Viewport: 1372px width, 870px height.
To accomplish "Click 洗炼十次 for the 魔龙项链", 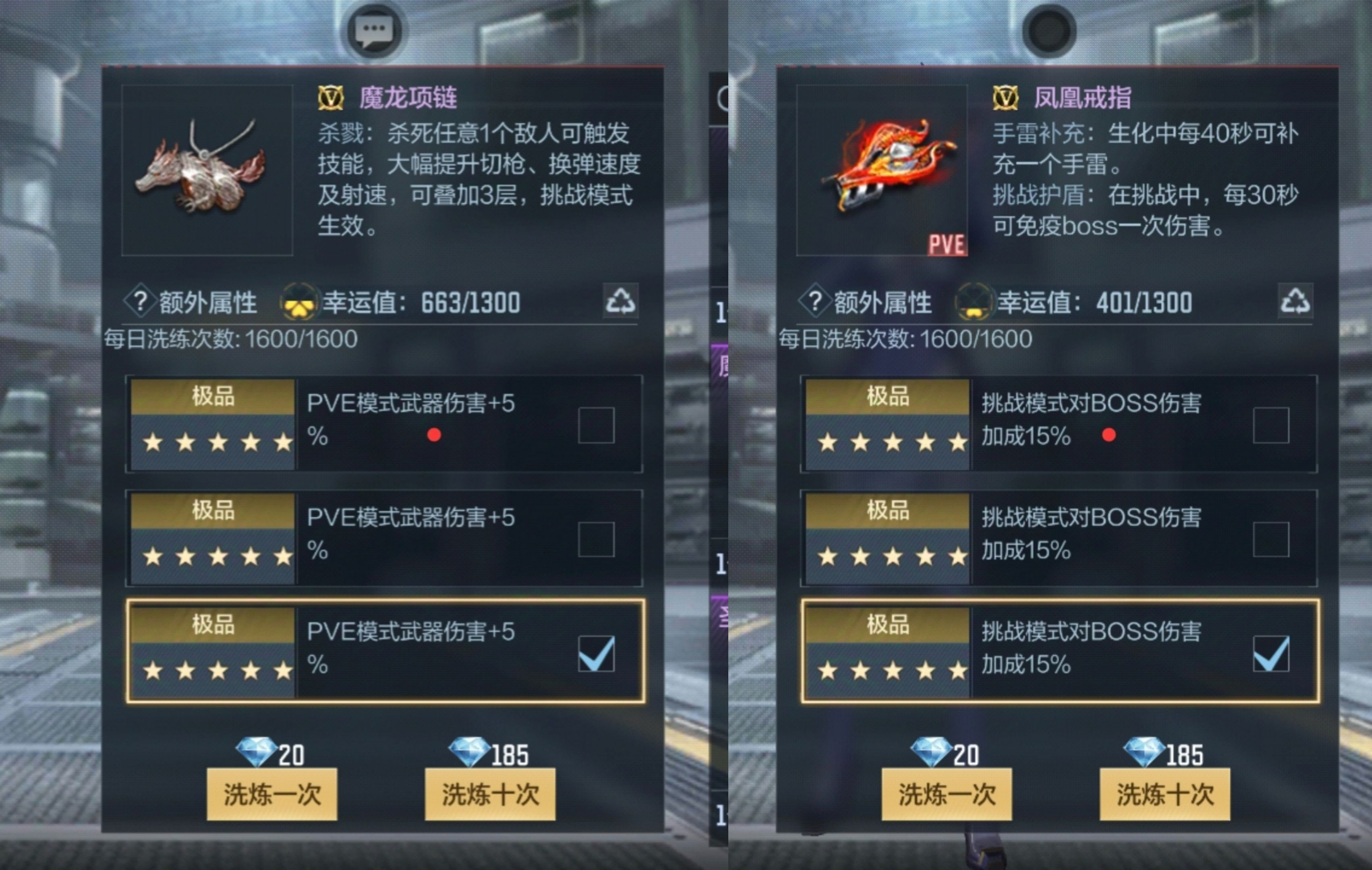I will point(490,794).
